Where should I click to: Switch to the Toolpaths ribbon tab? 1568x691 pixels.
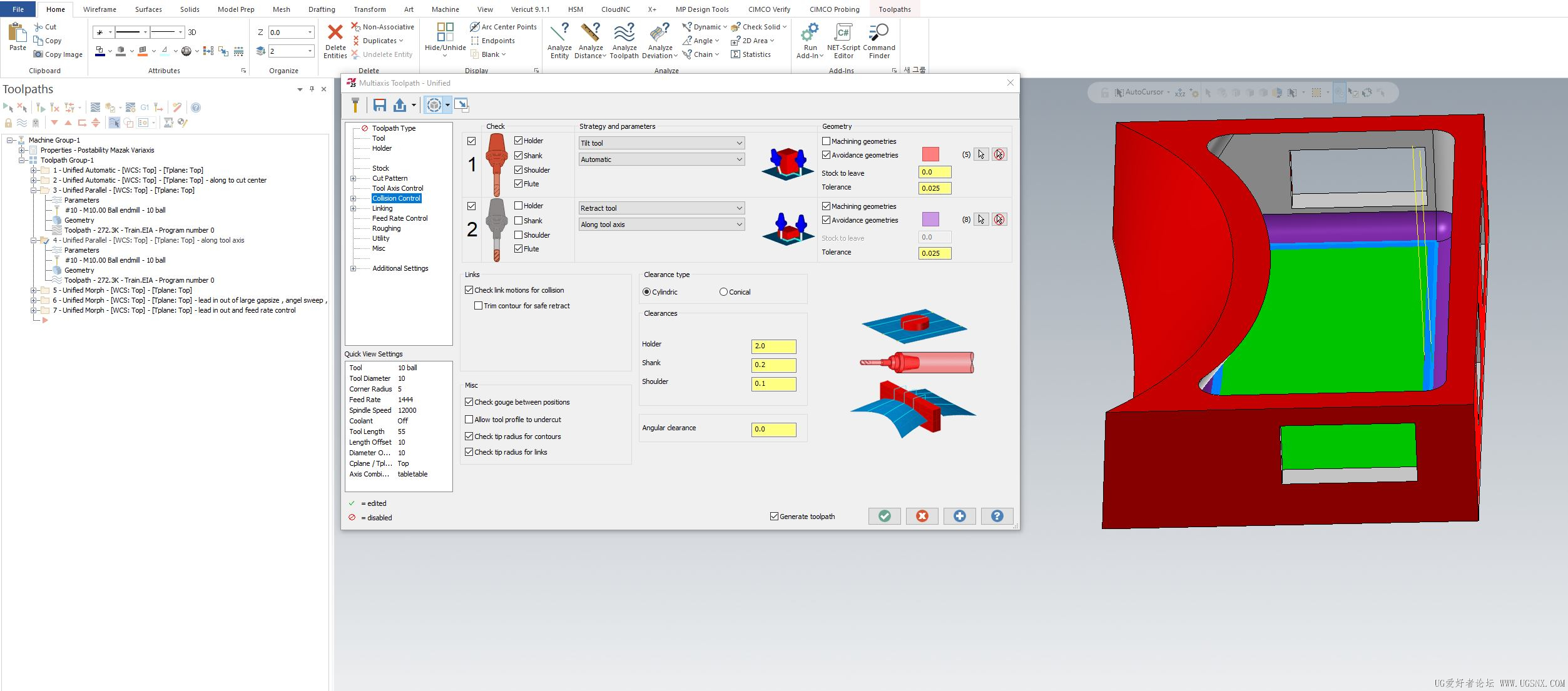[x=894, y=9]
